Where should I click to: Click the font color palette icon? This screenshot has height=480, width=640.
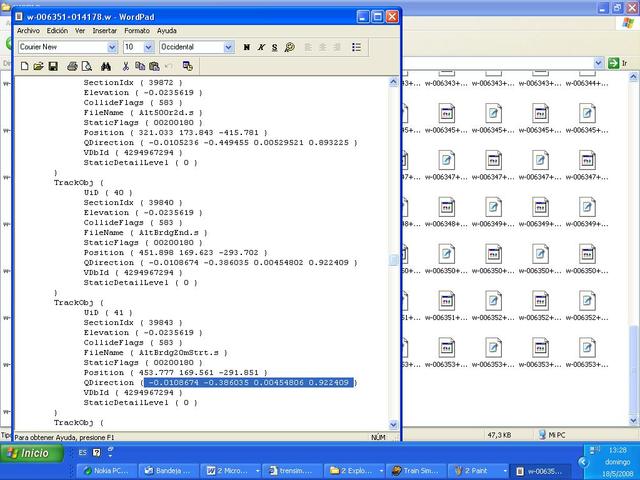point(290,47)
